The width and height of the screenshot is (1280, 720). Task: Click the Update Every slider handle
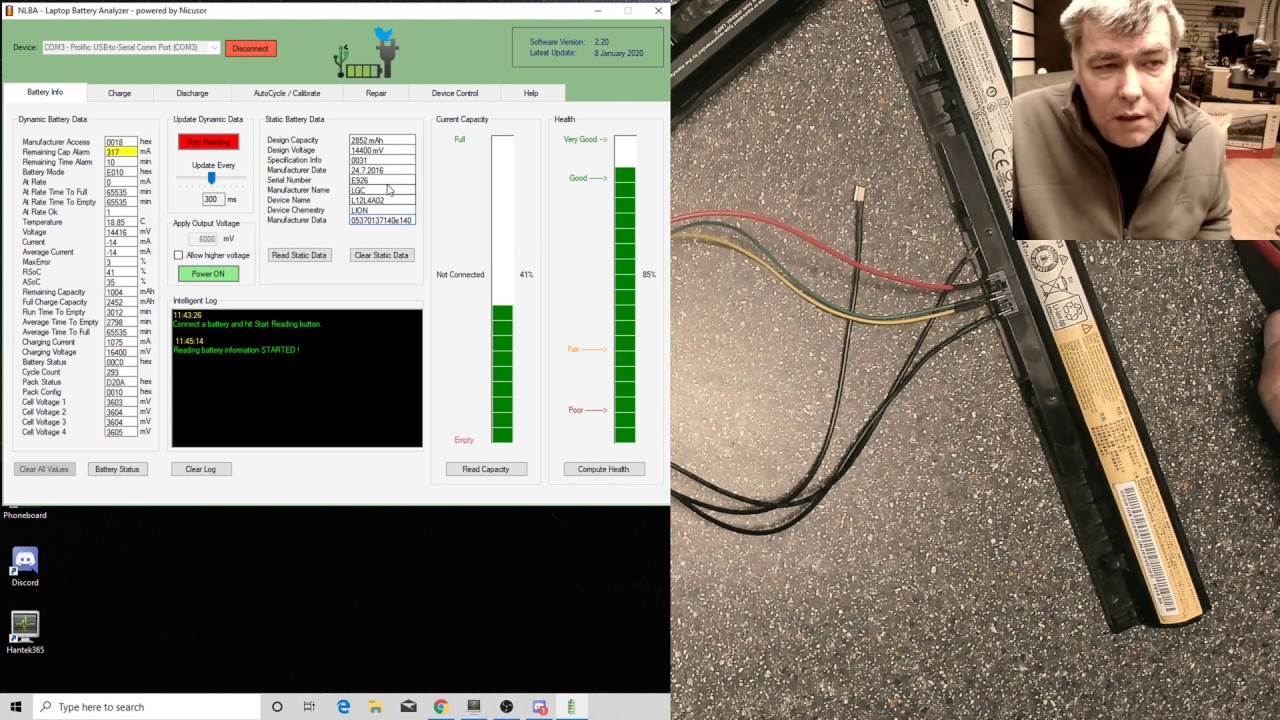coord(211,178)
